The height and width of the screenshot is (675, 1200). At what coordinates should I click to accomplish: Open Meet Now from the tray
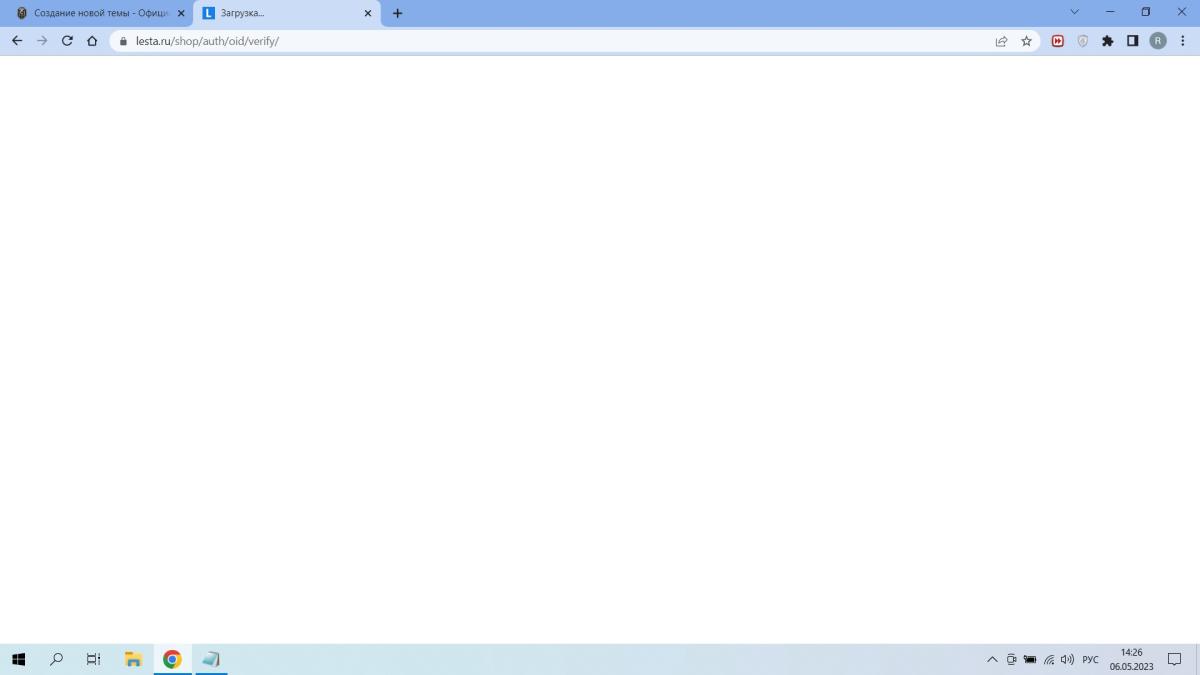[x=1011, y=660]
